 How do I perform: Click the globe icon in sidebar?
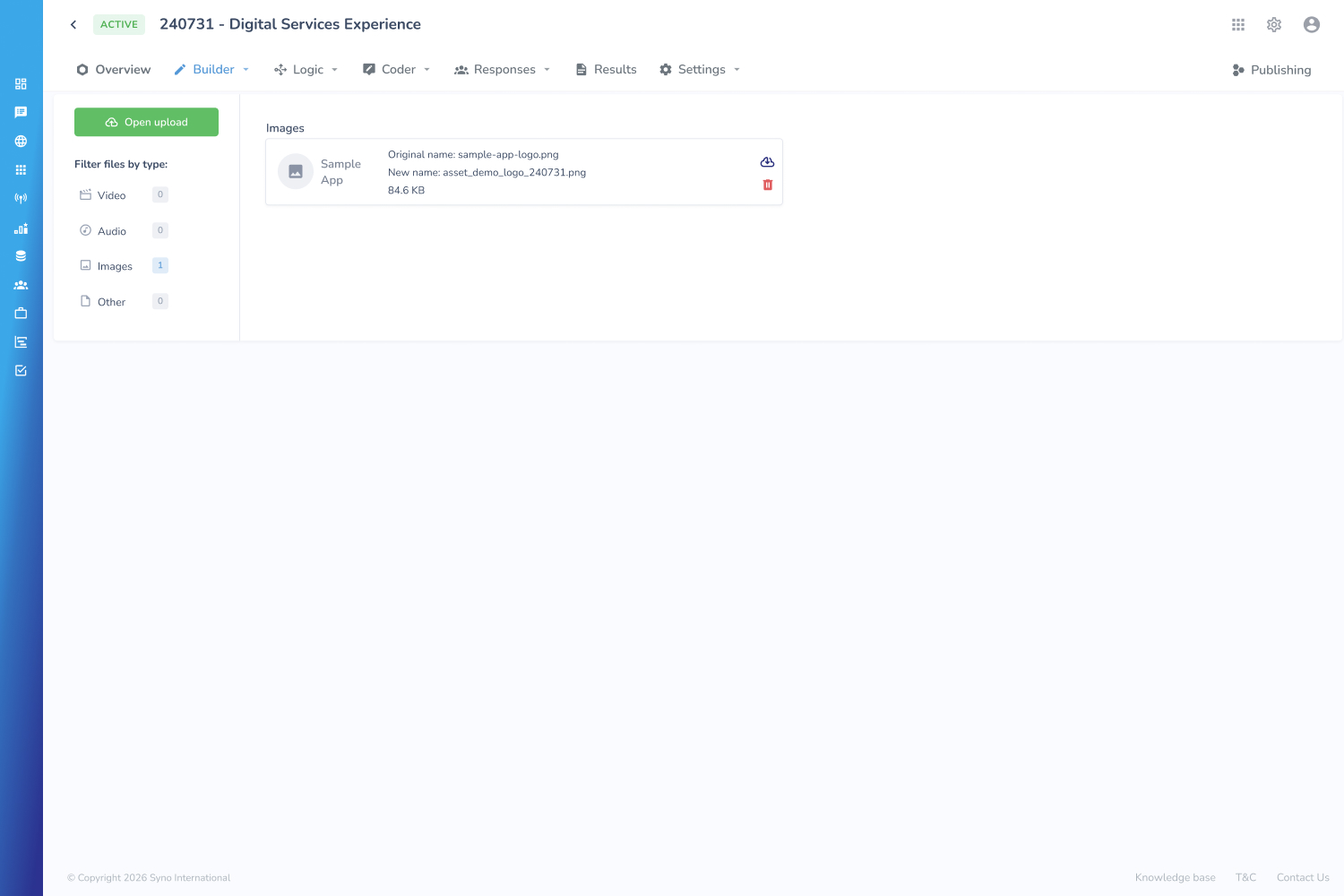pos(21,142)
